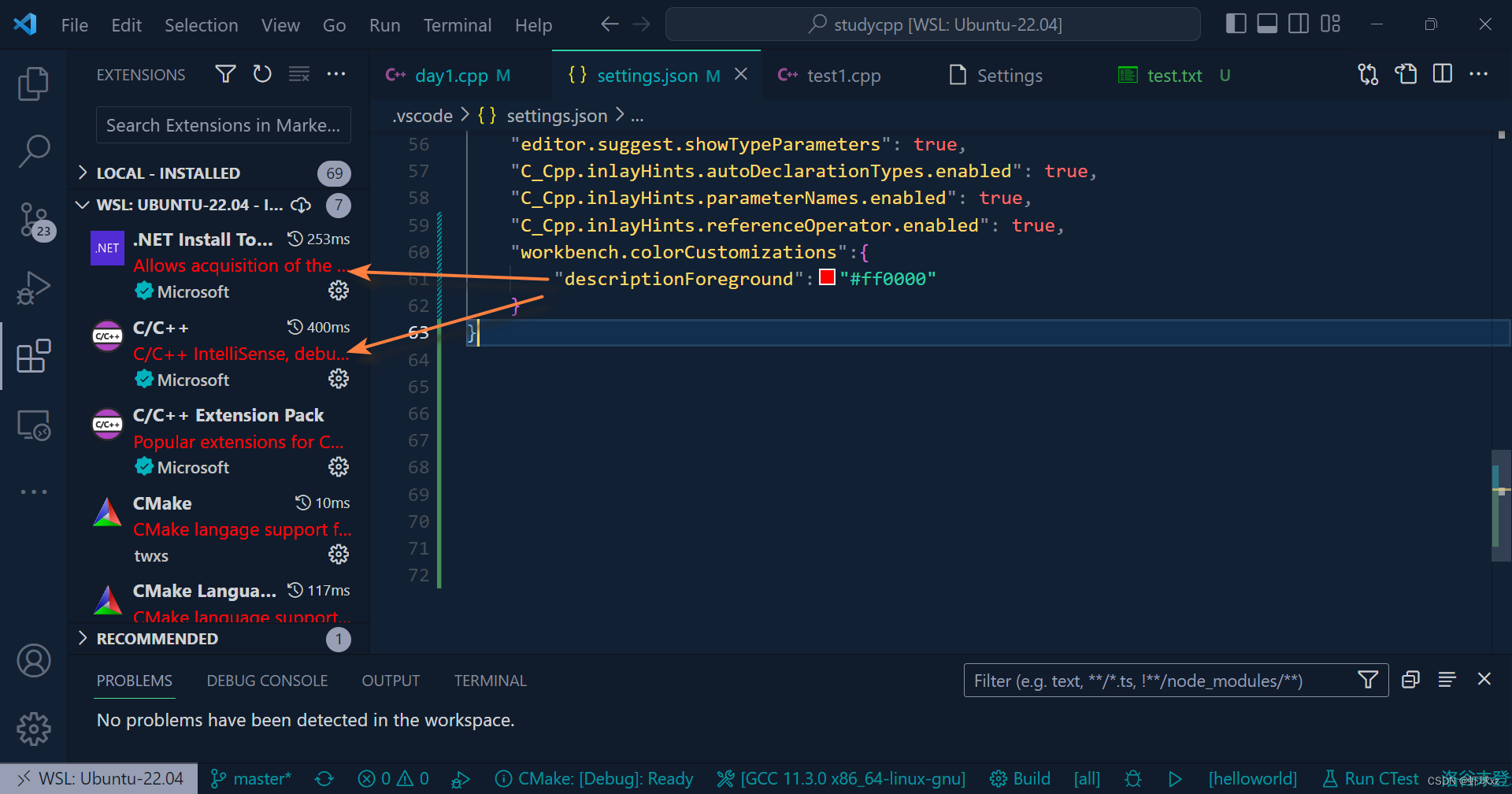1512x794 pixels.
Task: Open the Search view in activity bar
Action: pyautogui.click(x=33, y=151)
